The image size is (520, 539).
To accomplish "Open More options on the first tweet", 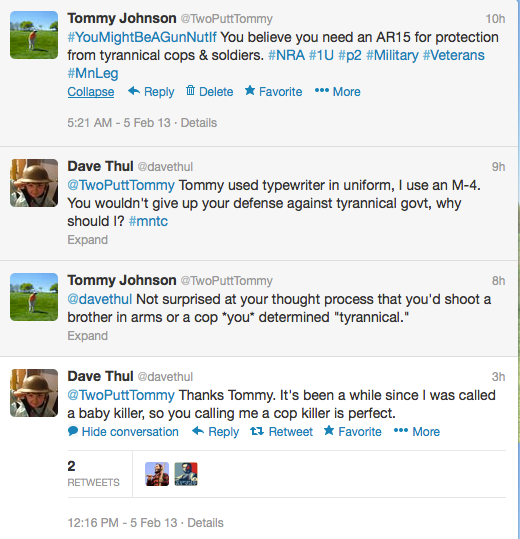I will [338, 92].
